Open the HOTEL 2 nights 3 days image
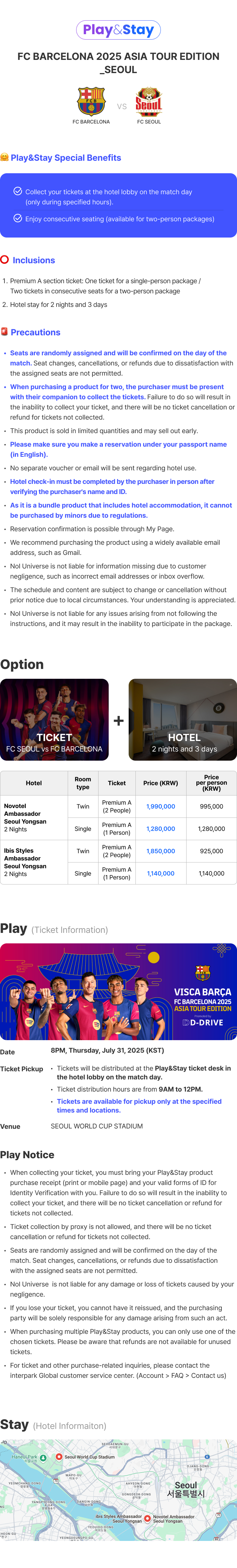This screenshot has height=1568, width=237. [x=183, y=719]
